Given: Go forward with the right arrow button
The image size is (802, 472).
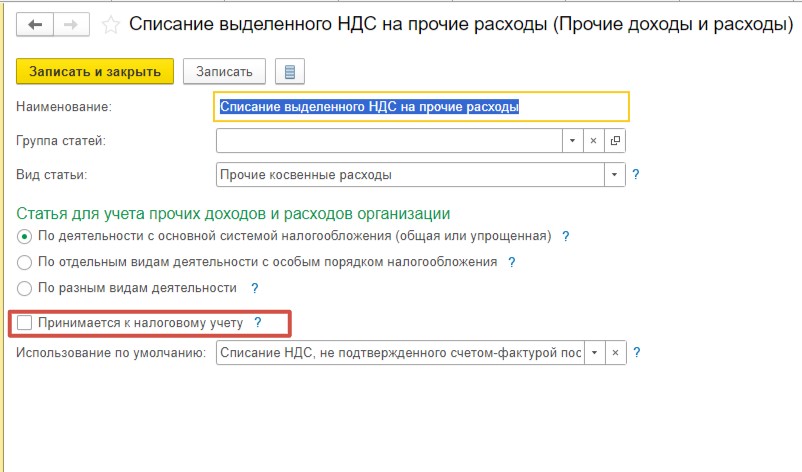Looking at the screenshot, I should point(71,25).
